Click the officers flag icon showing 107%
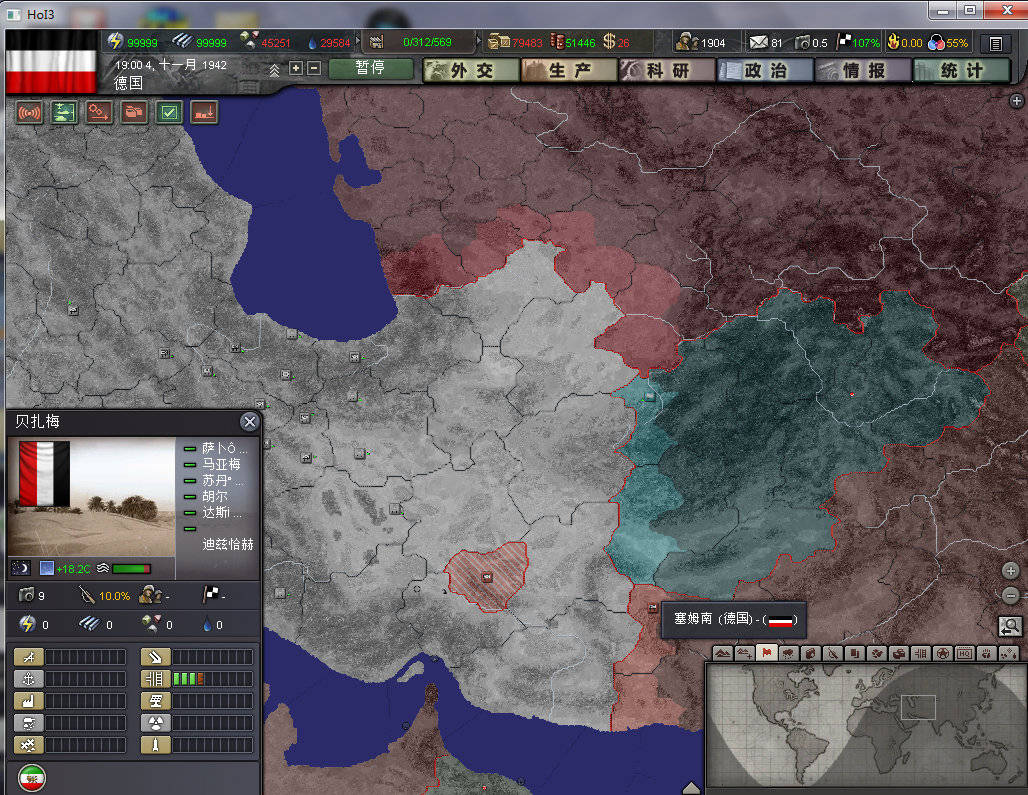This screenshot has height=795, width=1028. (x=844, y=42)
